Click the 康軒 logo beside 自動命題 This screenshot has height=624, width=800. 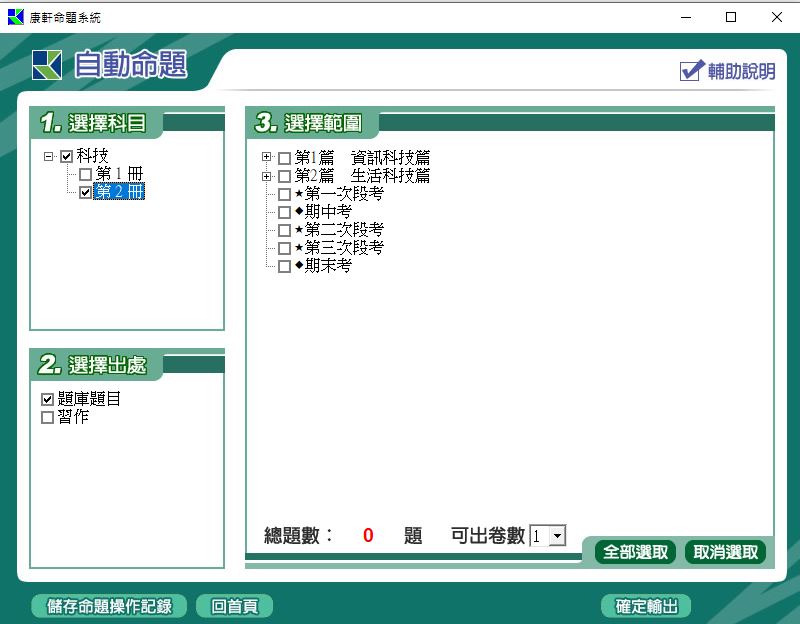pyautogui.click(x=46, y=65)
